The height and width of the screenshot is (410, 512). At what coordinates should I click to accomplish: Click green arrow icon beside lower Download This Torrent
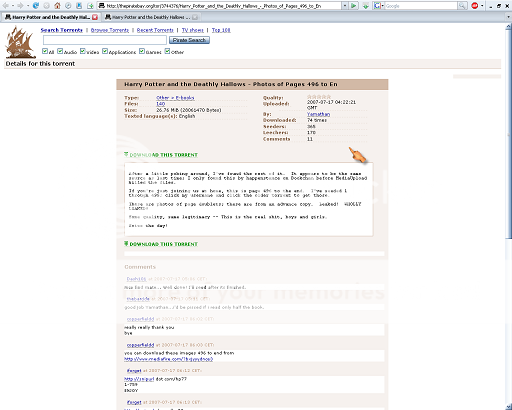click(x=126, y=244)
